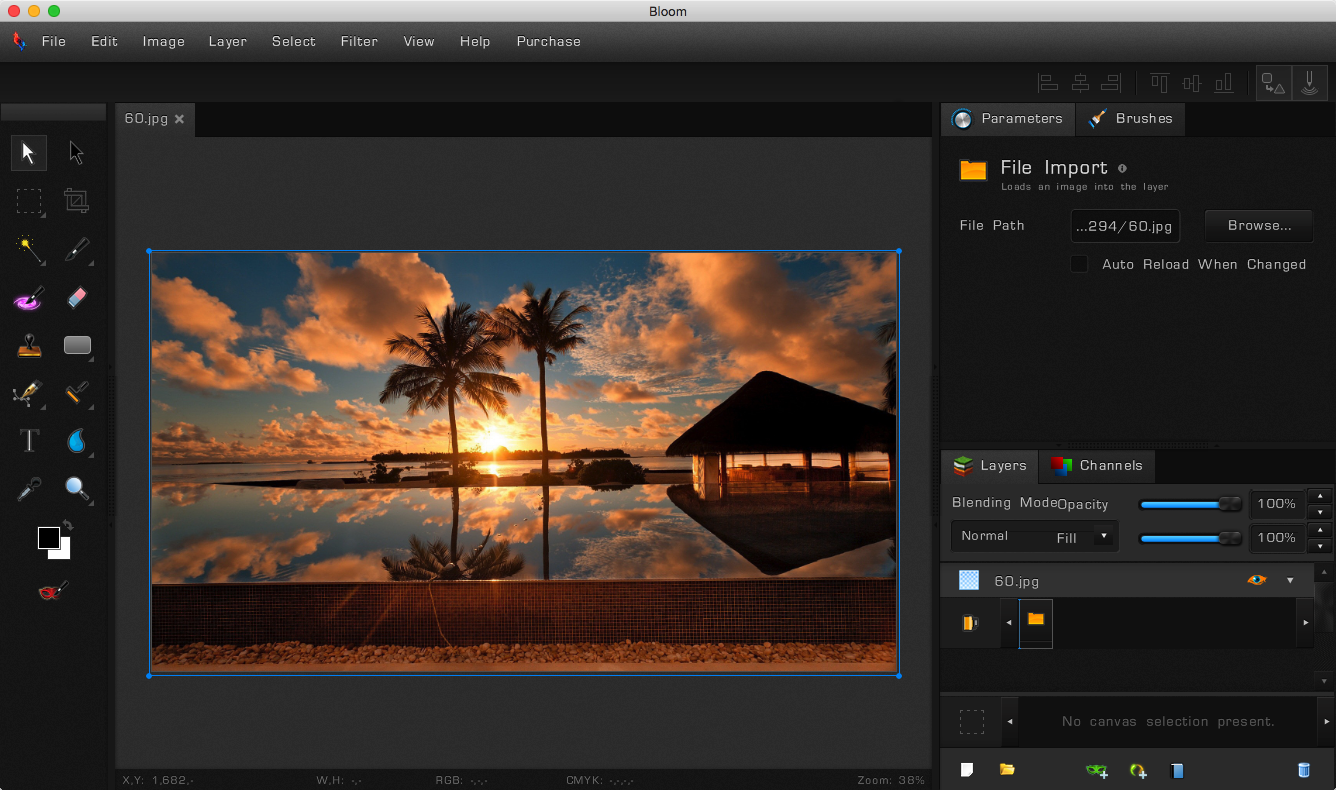Select the Eraser tool

click(77, 297)
